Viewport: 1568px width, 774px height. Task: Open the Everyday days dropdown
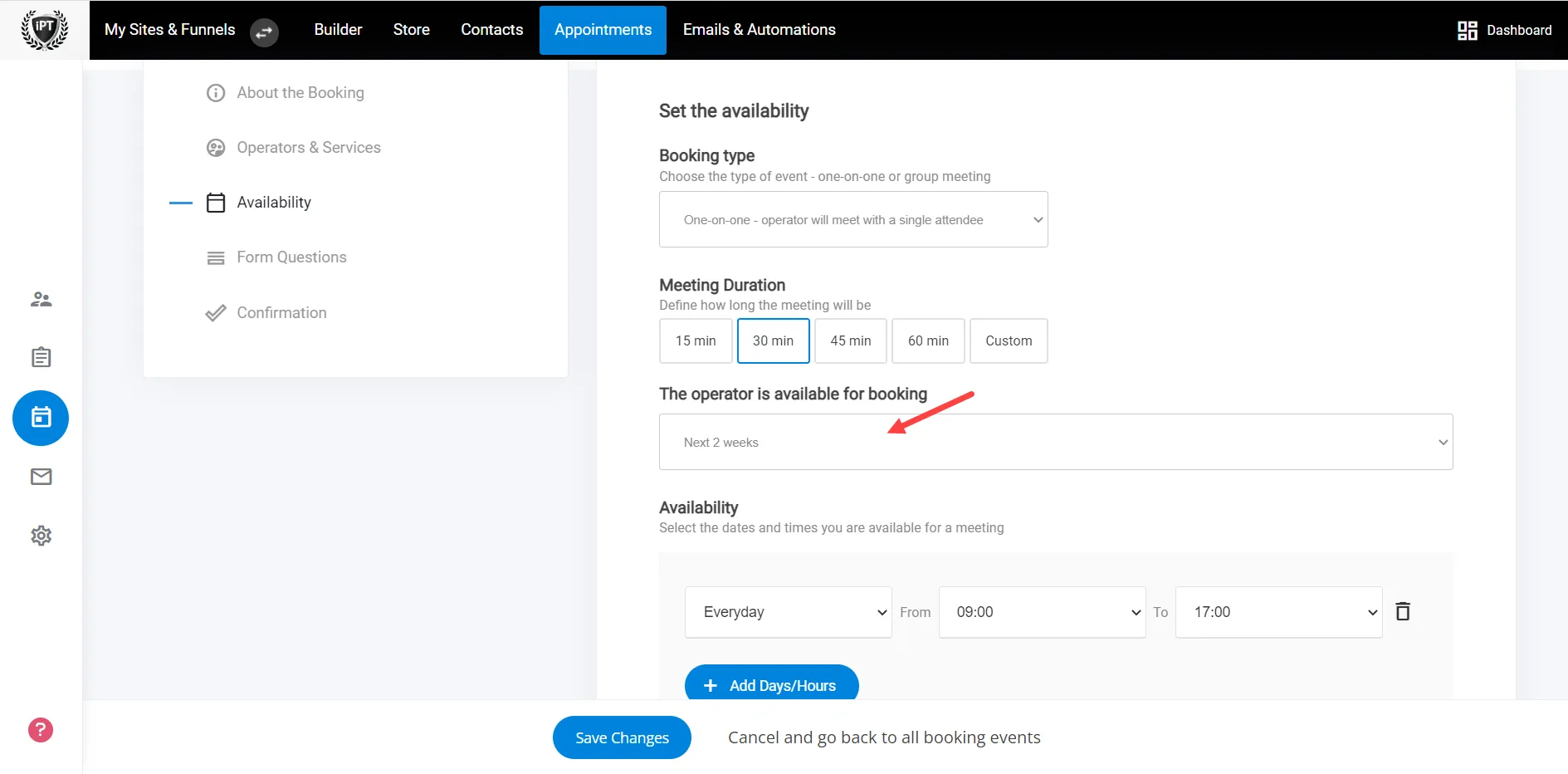(788, 612)
